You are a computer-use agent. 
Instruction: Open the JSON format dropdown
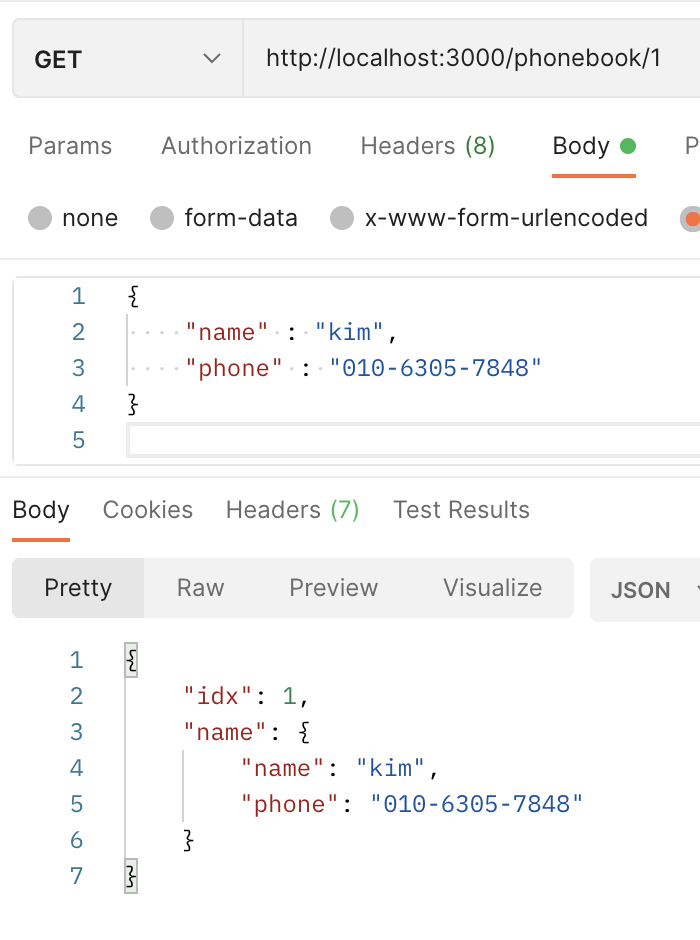[645, 590]
